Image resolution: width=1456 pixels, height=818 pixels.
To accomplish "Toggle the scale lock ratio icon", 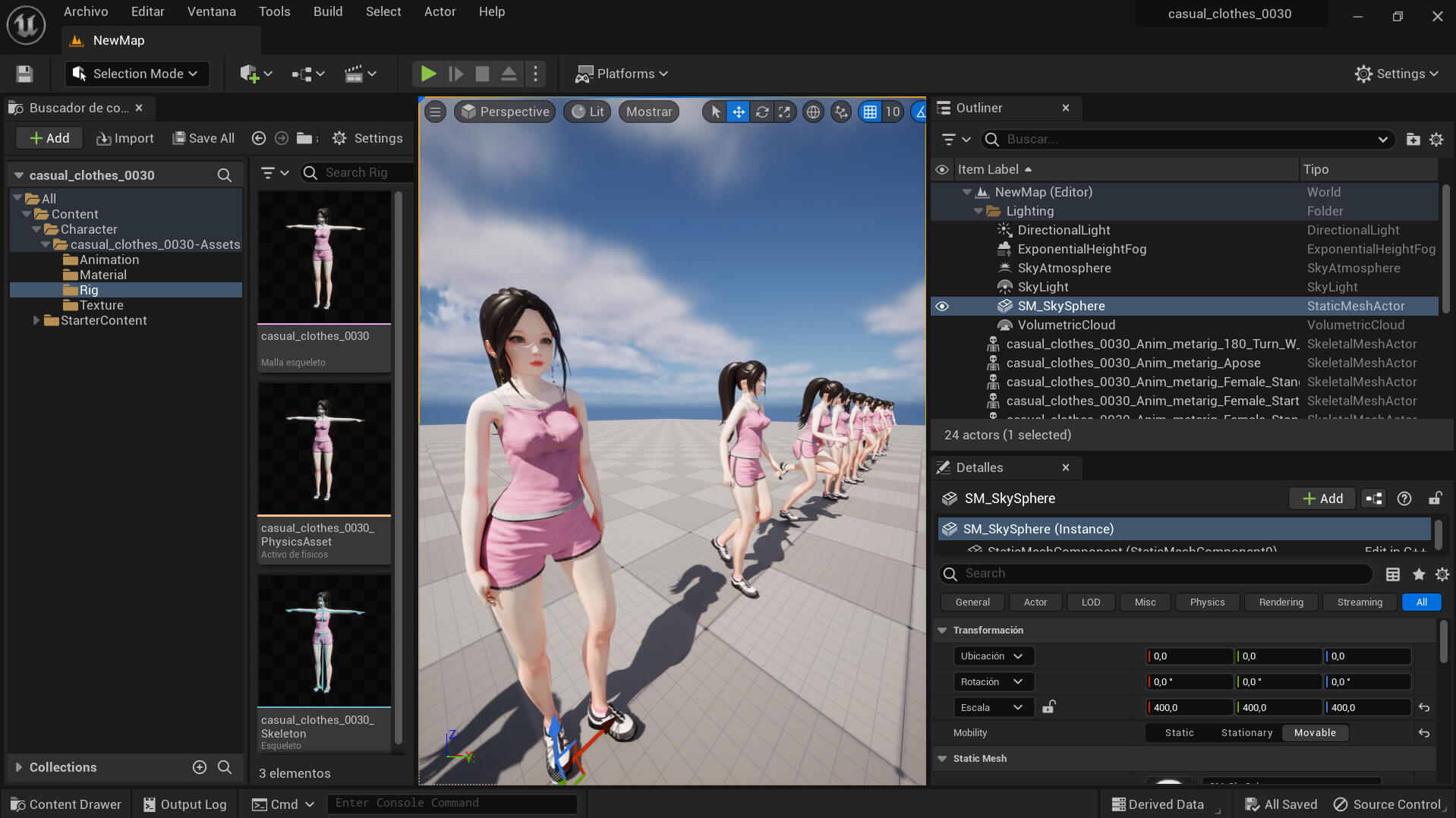I will click(1048, 707).
